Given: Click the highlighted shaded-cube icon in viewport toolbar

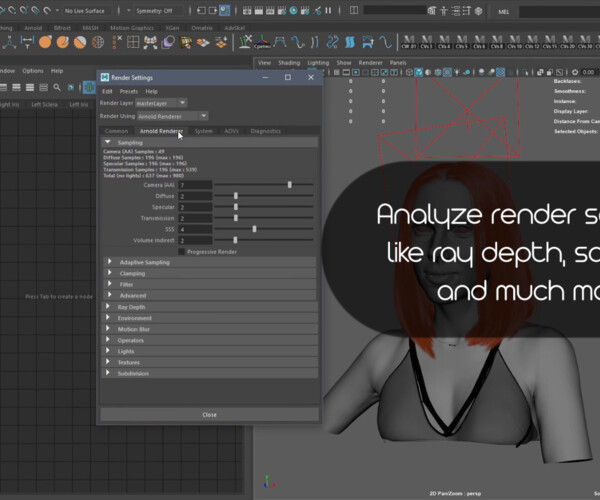Looking at the screenshot, I should [419, 72].
